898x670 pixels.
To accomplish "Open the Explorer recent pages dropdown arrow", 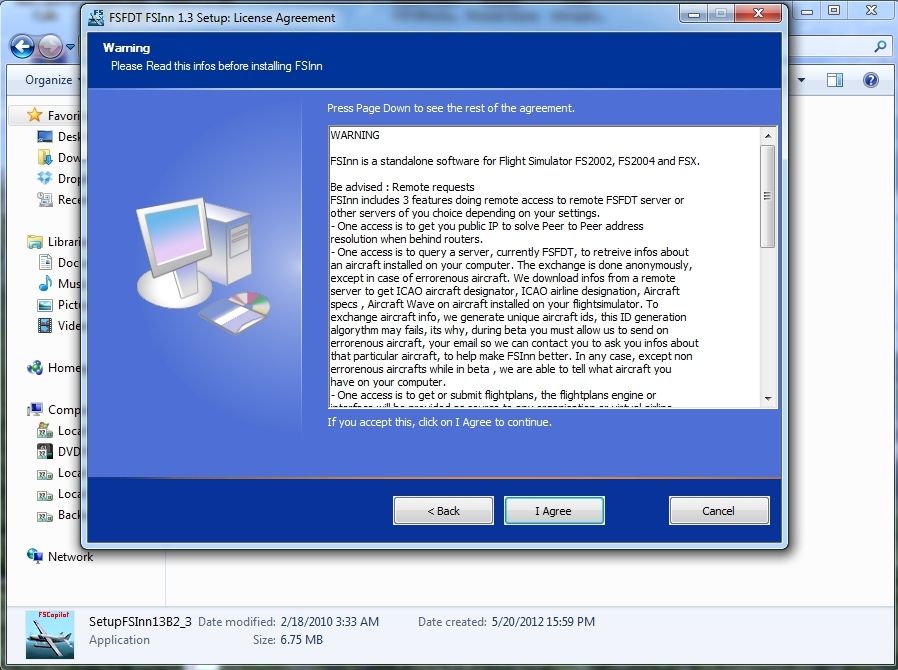I will 70,47.
